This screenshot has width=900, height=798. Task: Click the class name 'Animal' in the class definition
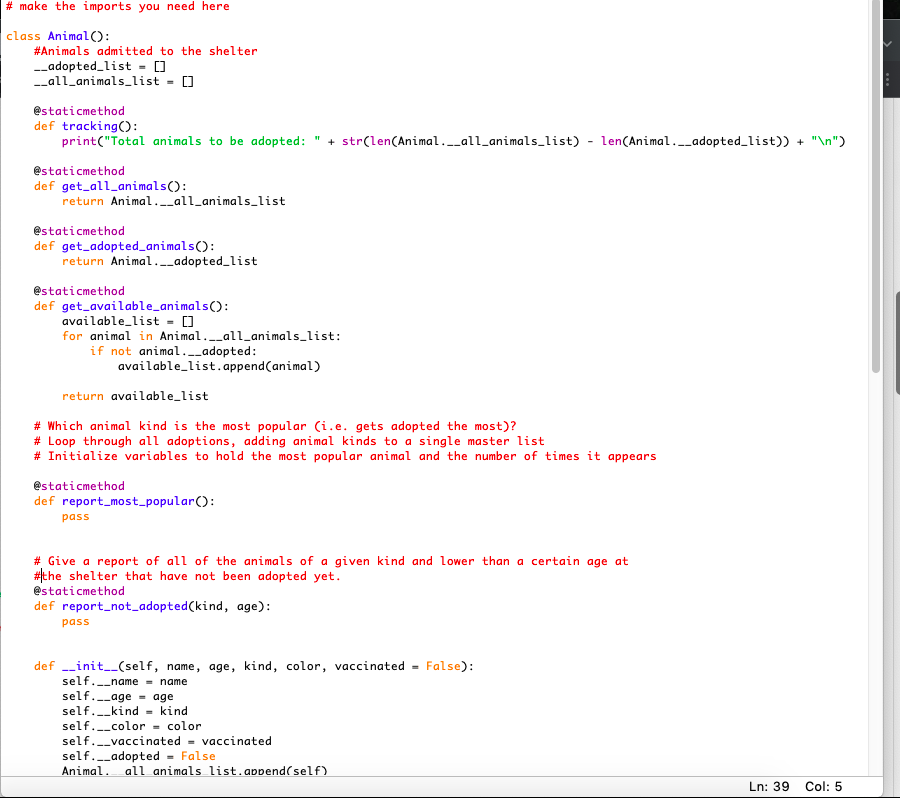click(x=68, y=36)
